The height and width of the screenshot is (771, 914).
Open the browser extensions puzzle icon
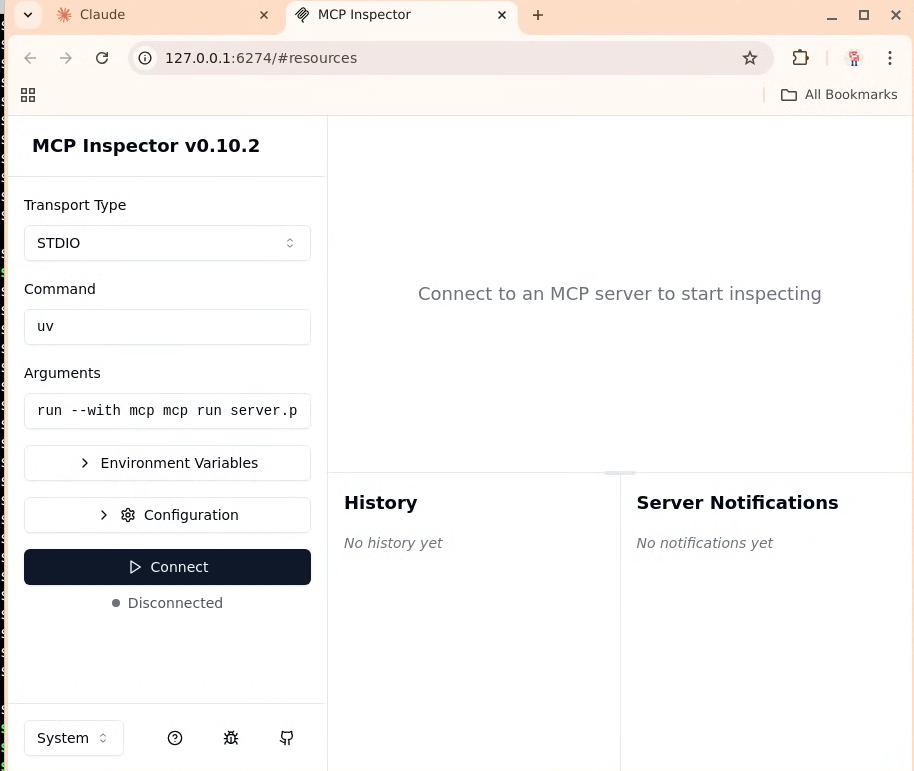click(x=800, y=58)
